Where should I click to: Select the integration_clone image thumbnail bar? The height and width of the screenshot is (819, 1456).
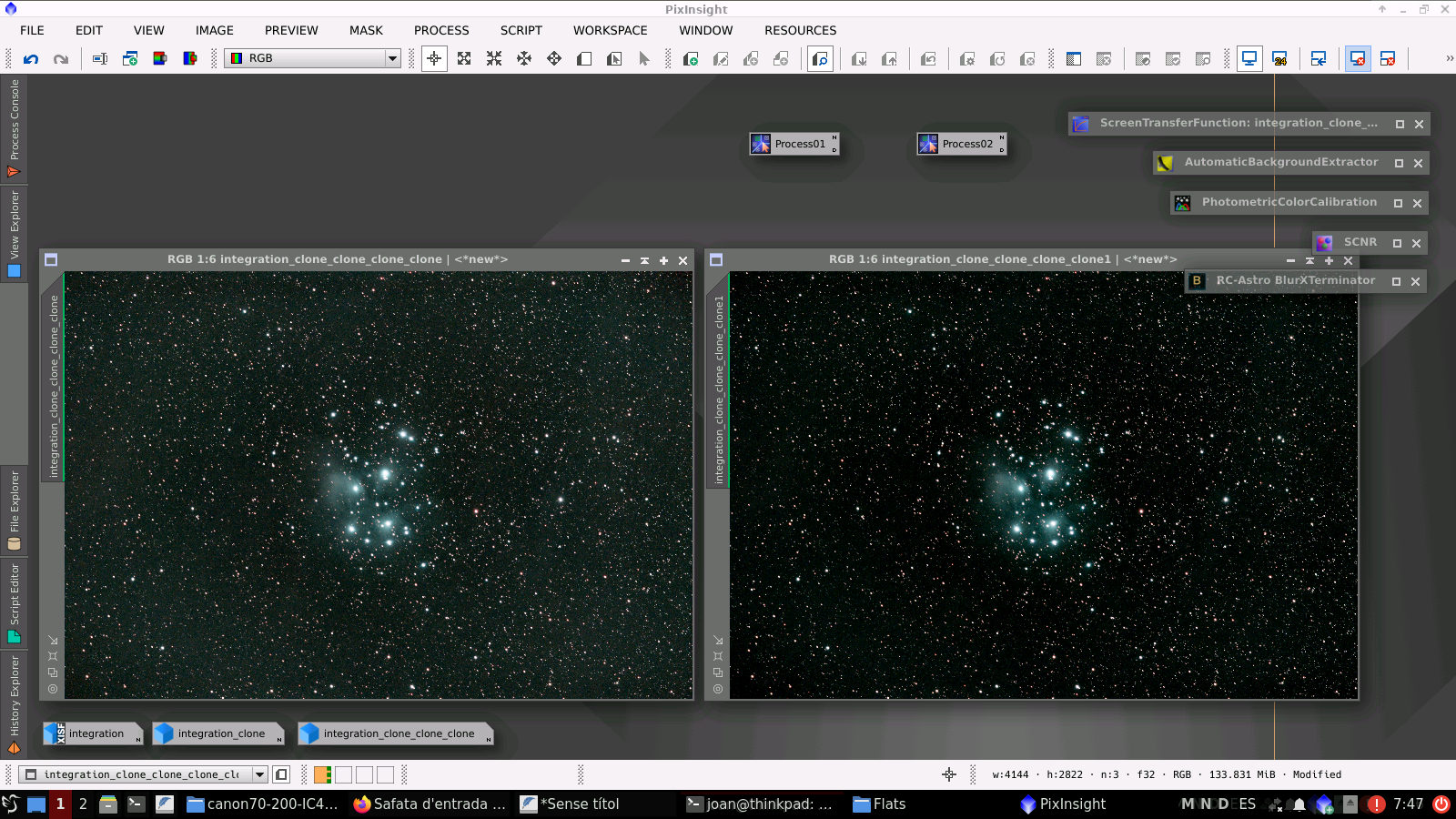coord(218,733)
